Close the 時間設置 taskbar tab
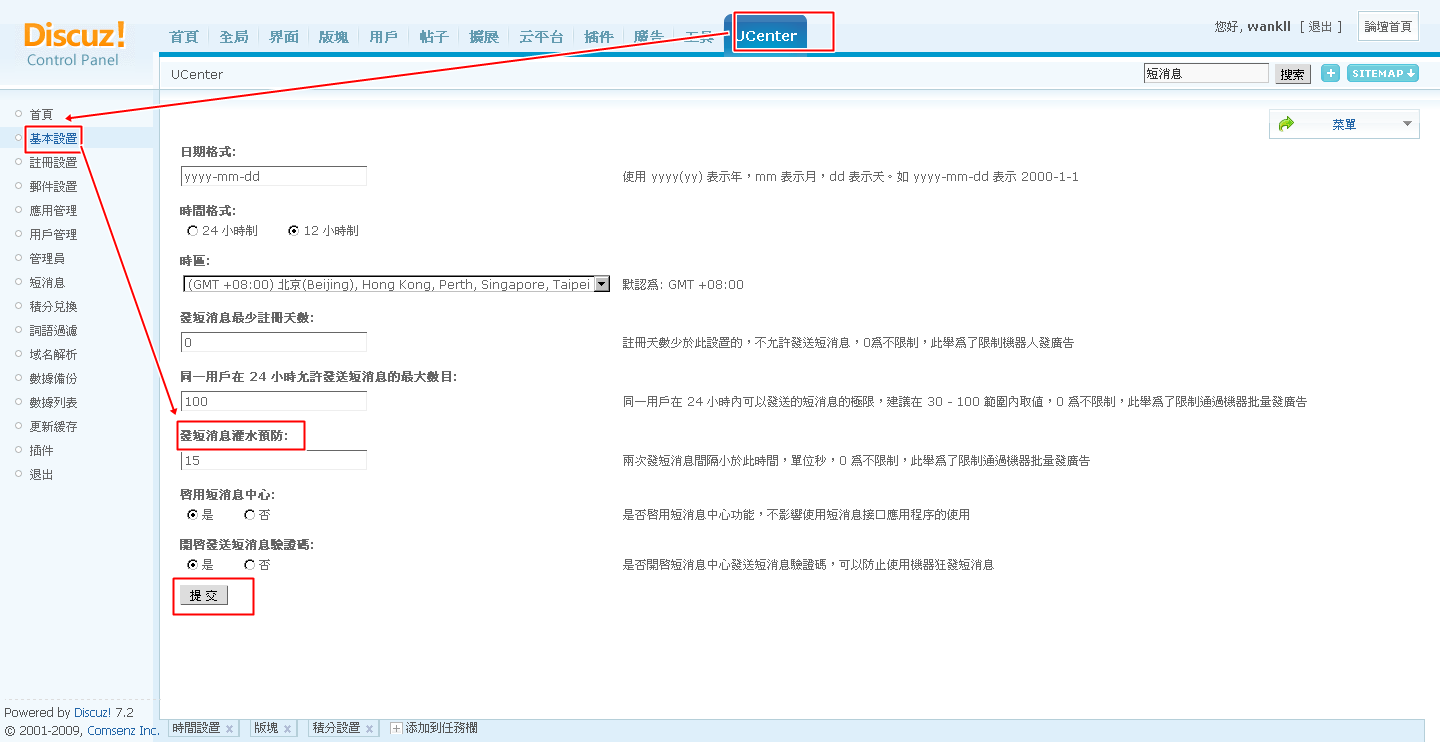This screenshot has width=1440, height=742. click(229, 729)
